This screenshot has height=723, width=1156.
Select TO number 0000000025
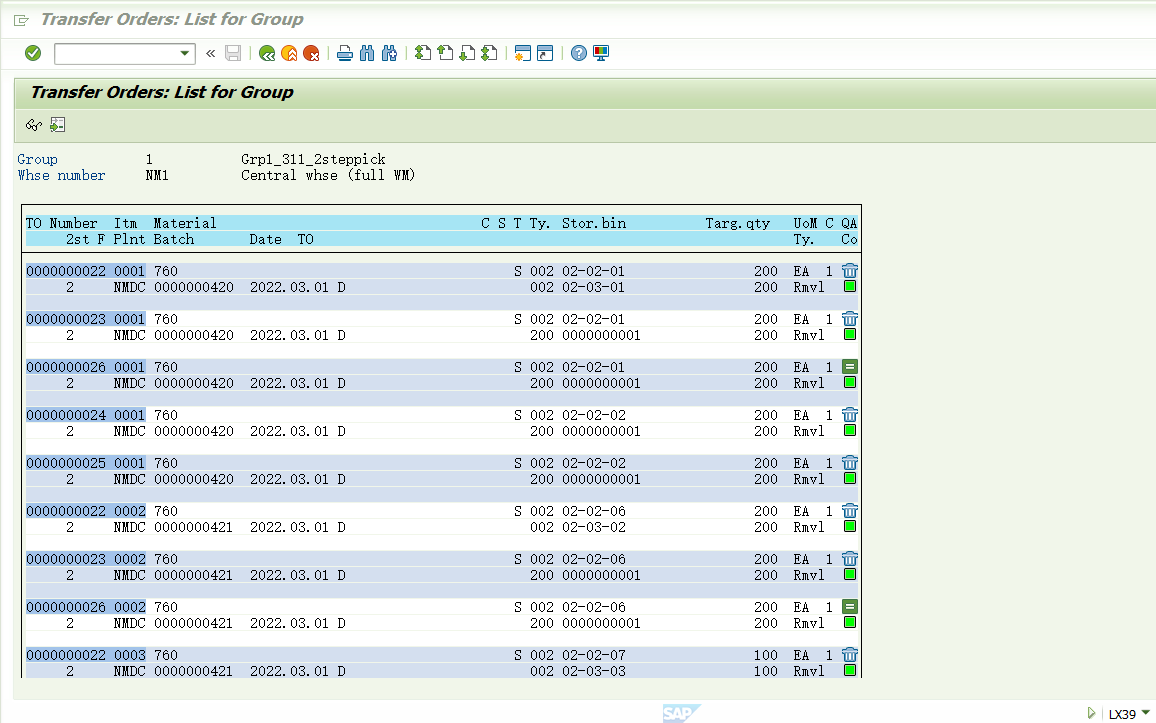tap(66, 463)
